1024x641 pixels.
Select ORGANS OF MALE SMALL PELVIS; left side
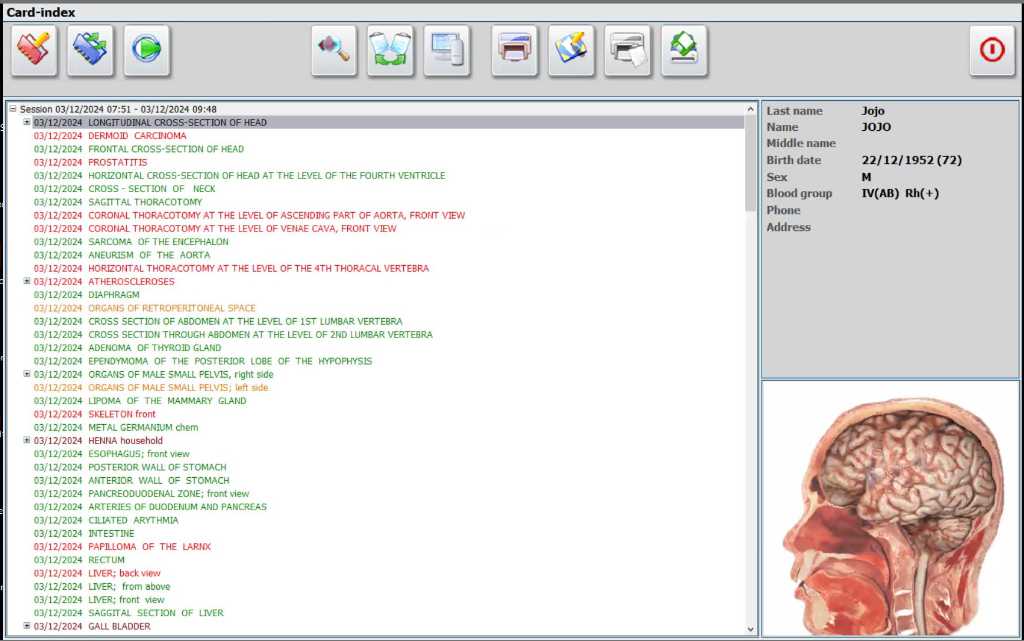pos(151,388)
